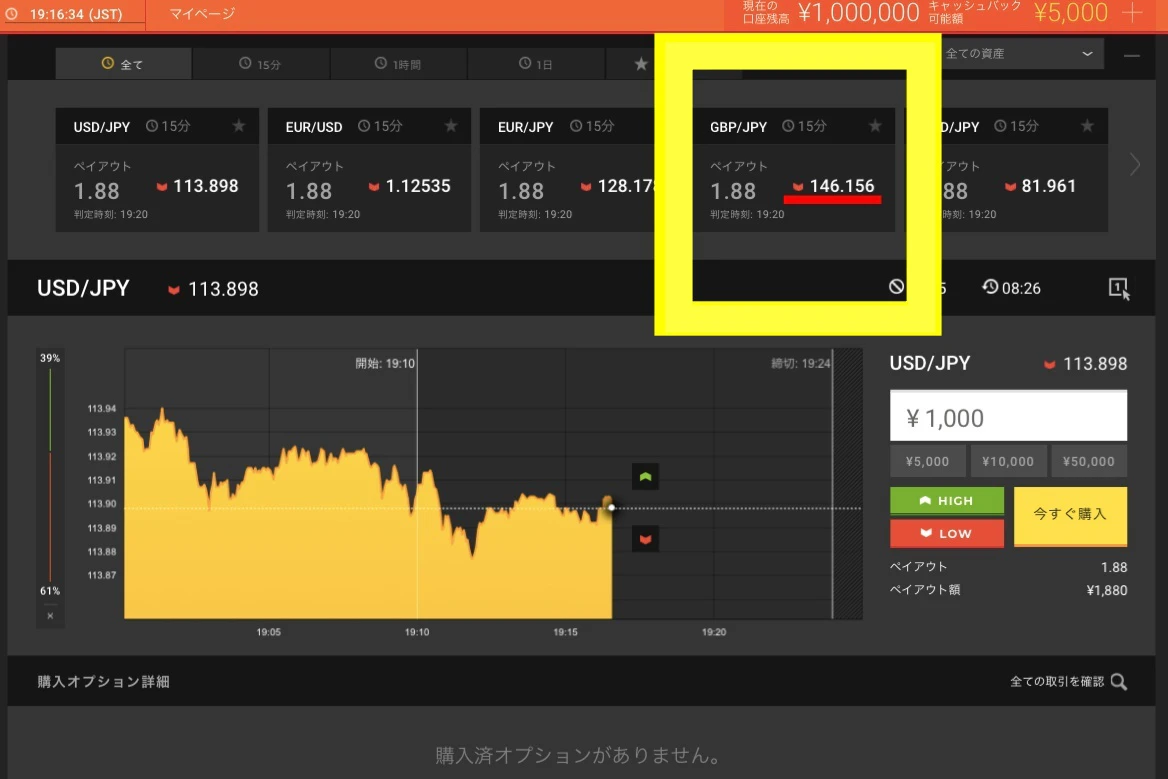Click the red down-arrow marker on chart
Viewport: 1168px width, 779px height.
pyautogui.click(x=645, y=538)
